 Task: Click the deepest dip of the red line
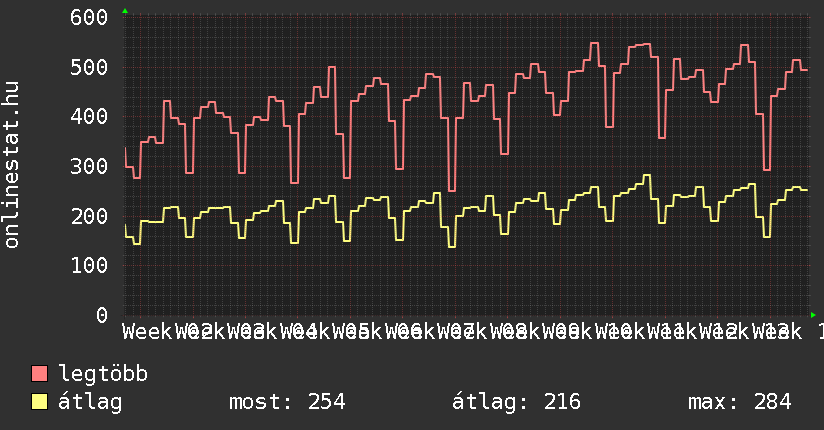point(452,189)
